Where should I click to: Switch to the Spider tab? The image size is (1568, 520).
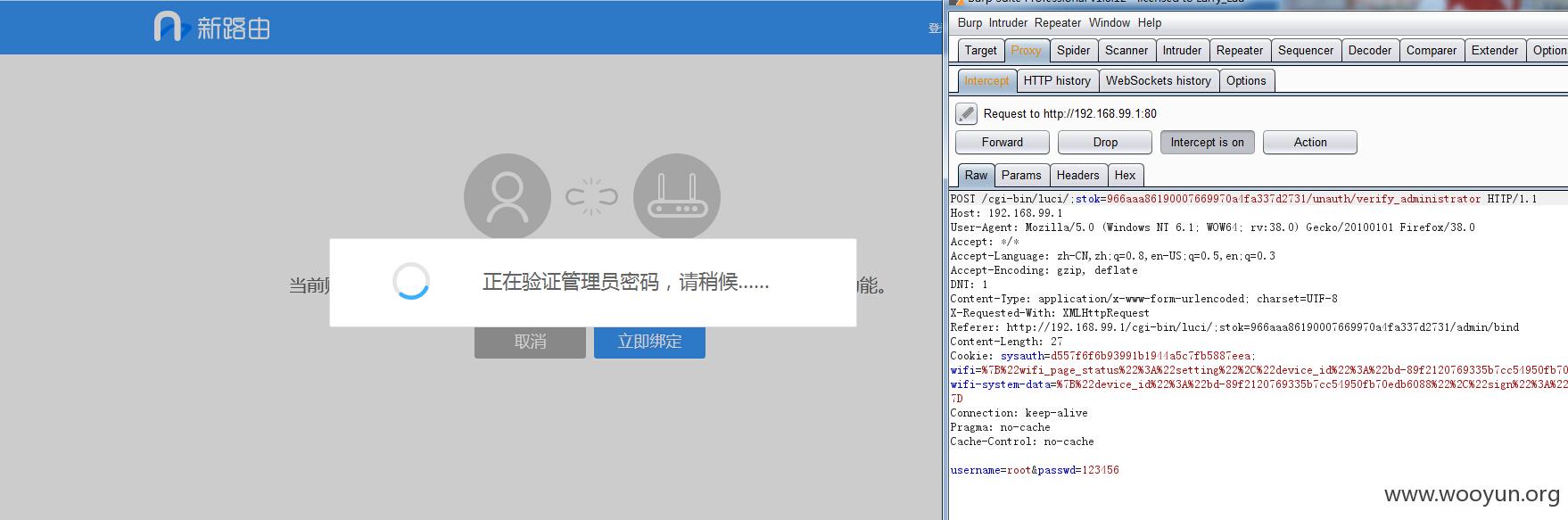(x=1074, y=51)
